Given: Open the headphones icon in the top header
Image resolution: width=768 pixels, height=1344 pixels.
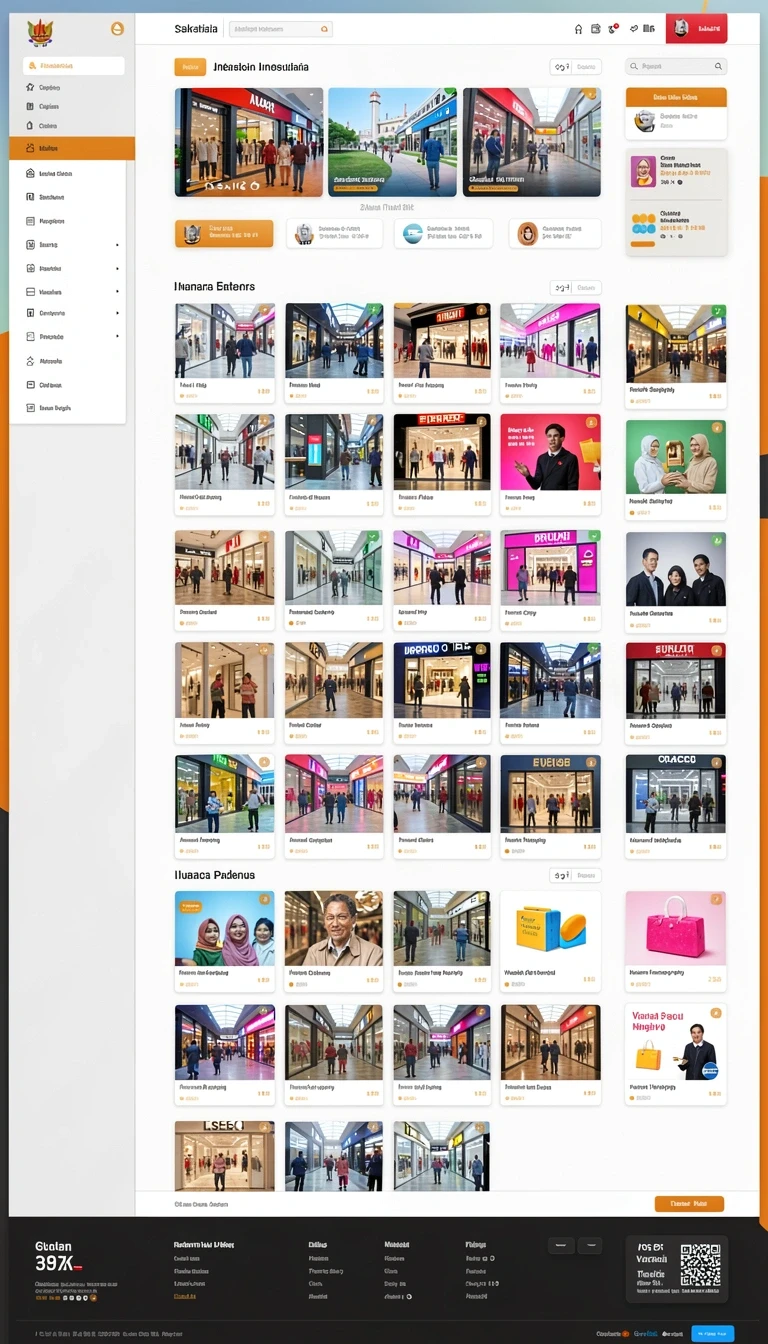Looking at the screenshot, I should point(578,30).
